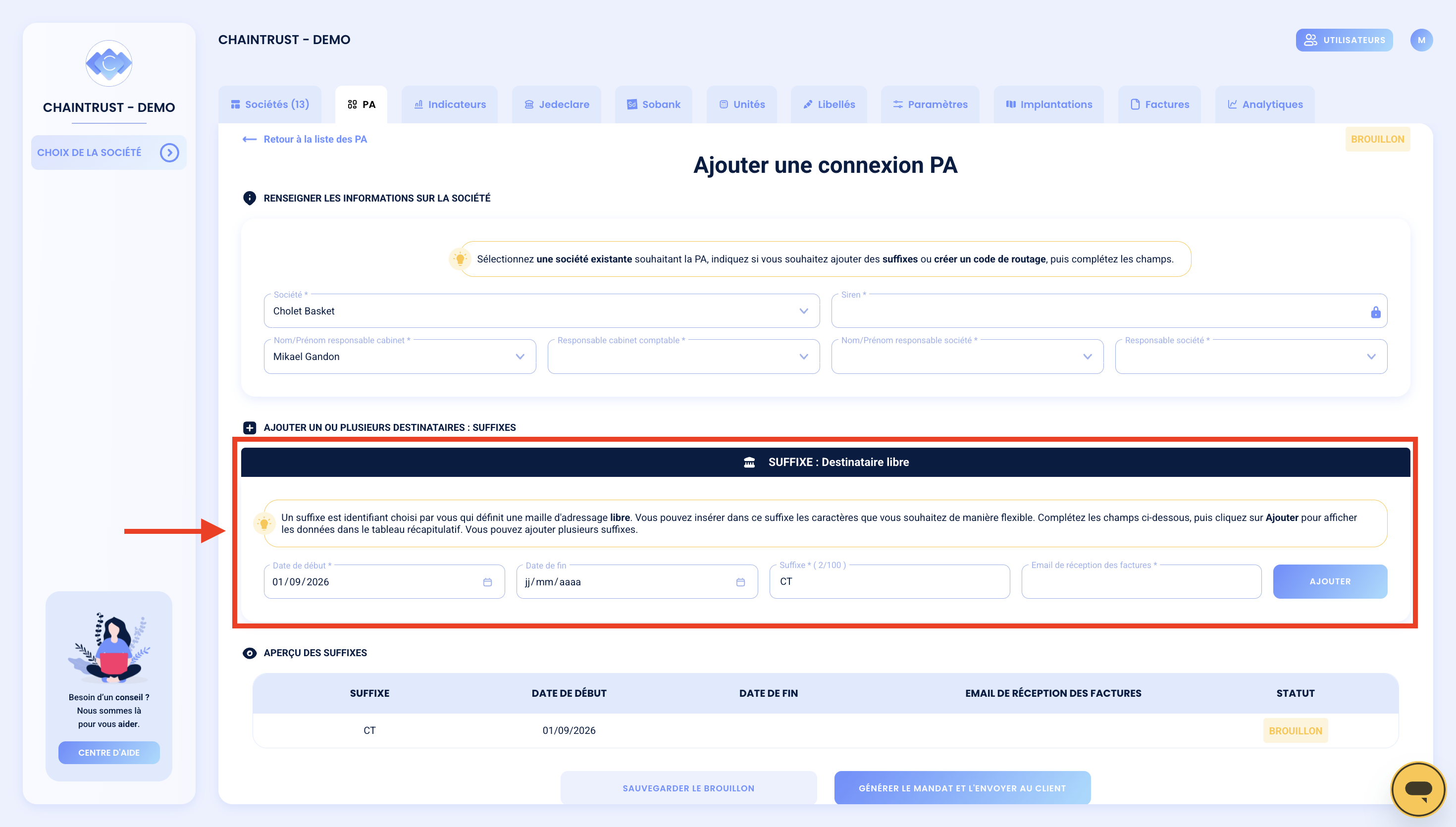Viewport: 1456px width, 827px height.
Task: Click the CT cell in suffixes table
Action: 369,730
